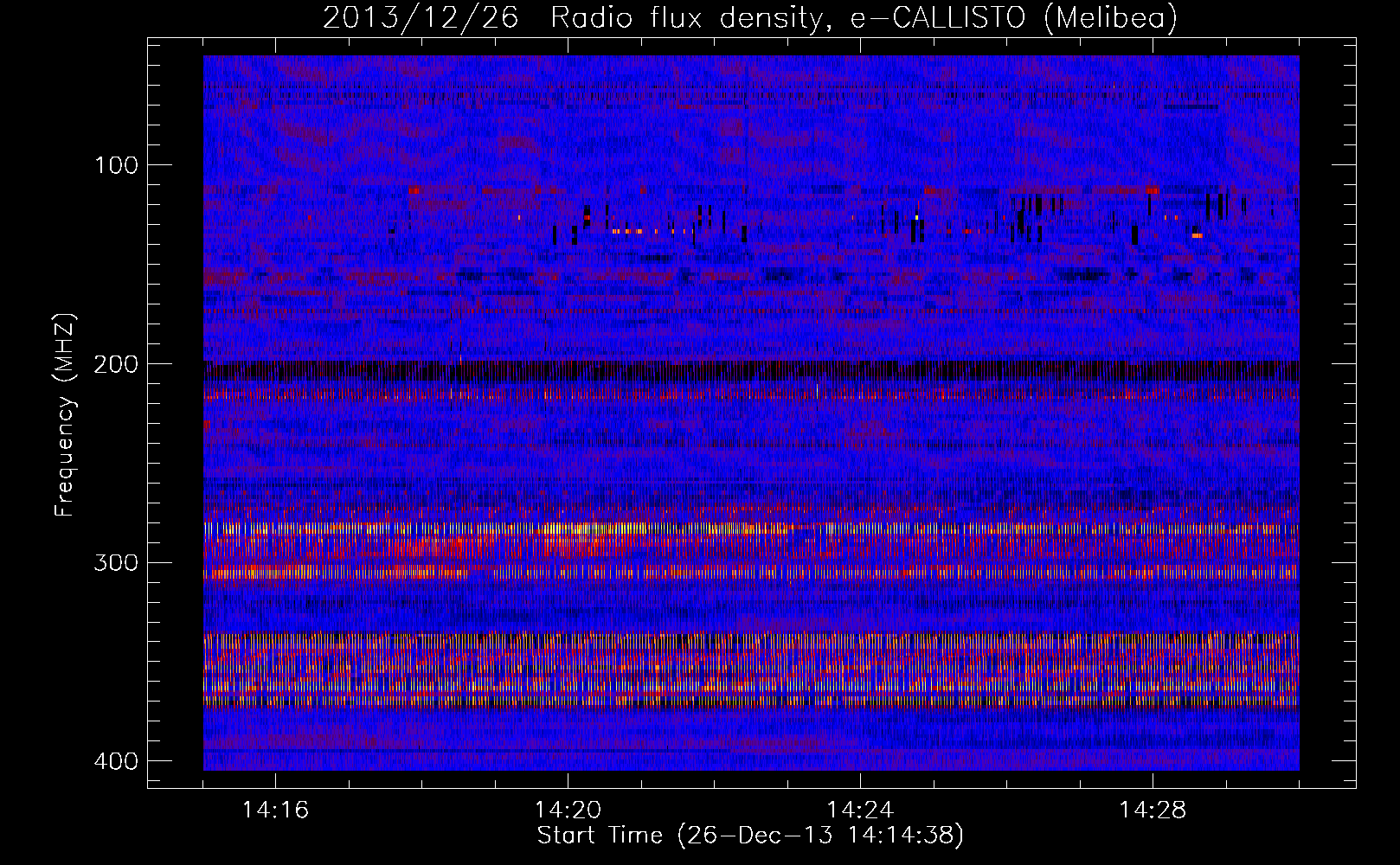Click the 14:20 time tick label
Viewport: 1400px width, 865px height.
[568, 811]
